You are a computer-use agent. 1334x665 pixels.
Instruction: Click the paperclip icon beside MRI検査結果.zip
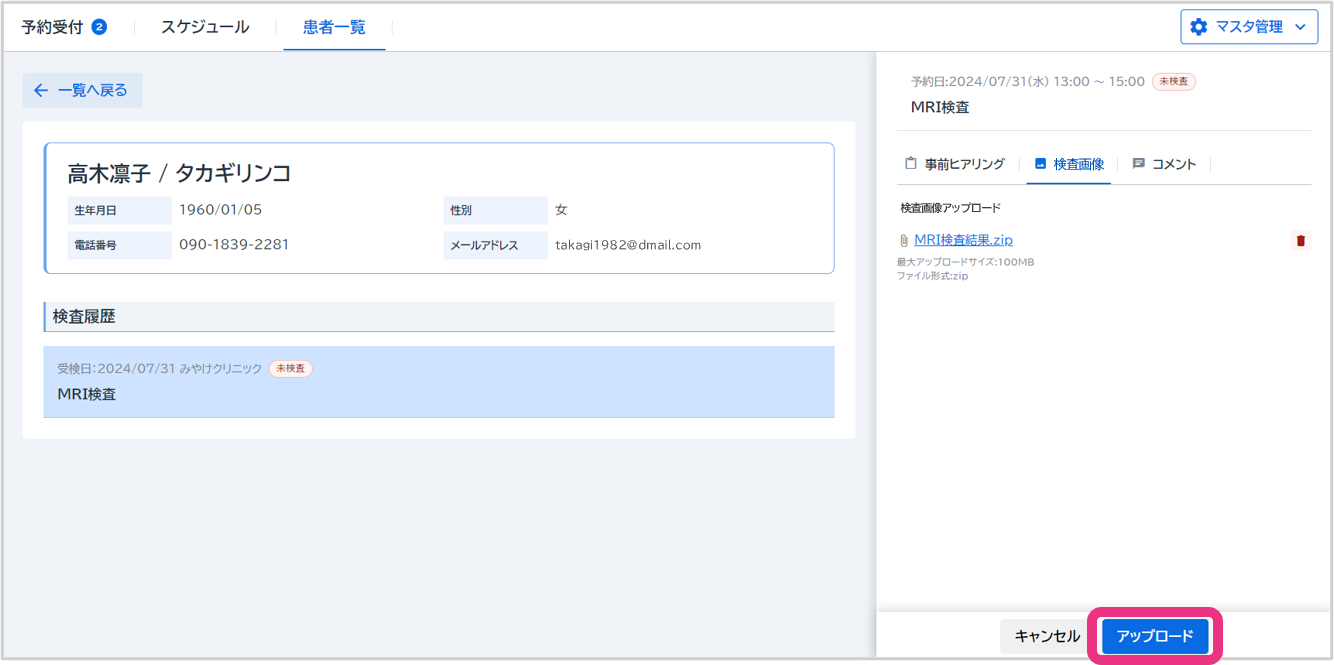(904, 240)
